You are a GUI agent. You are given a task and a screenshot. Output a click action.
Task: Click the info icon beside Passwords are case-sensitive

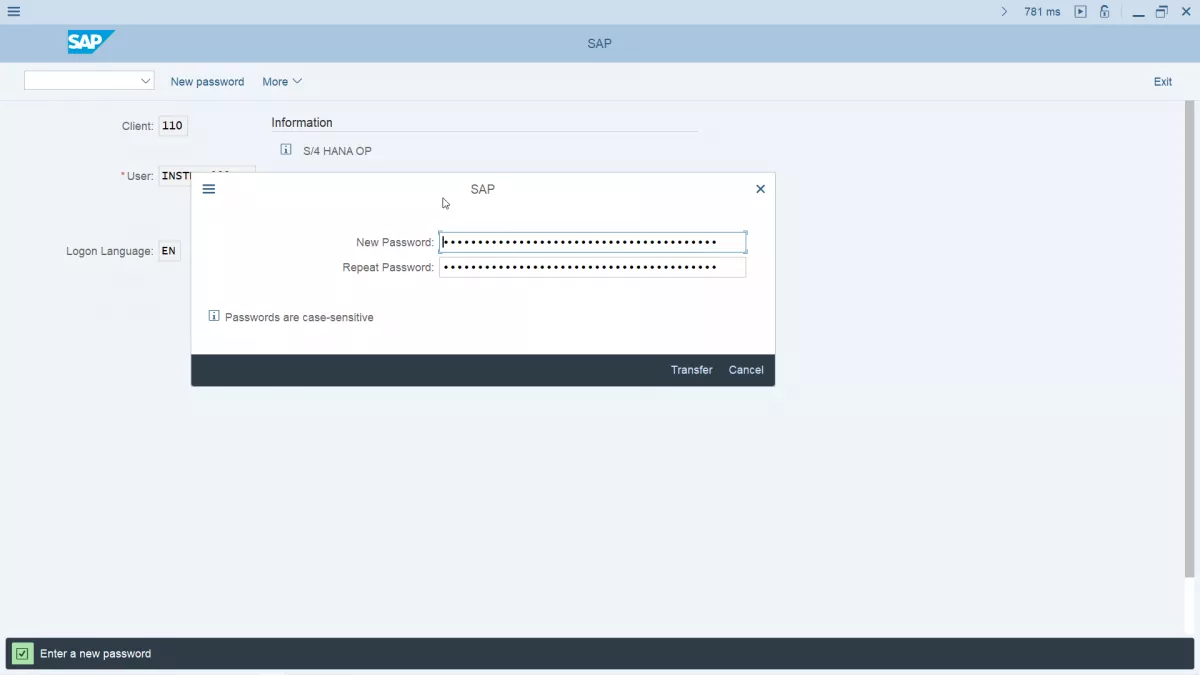click(214, 316)
